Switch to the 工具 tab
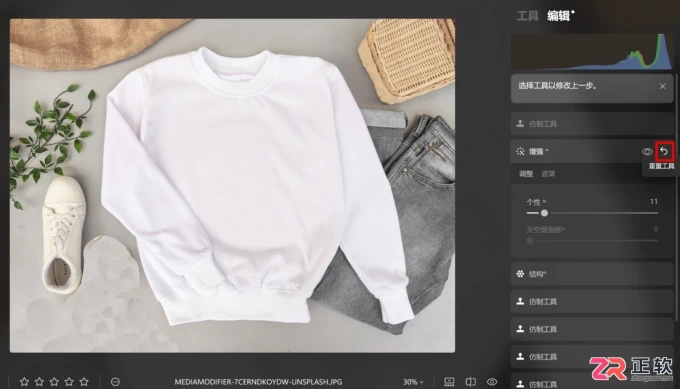Viewport: 680px width, 389px height. point(527,16)
